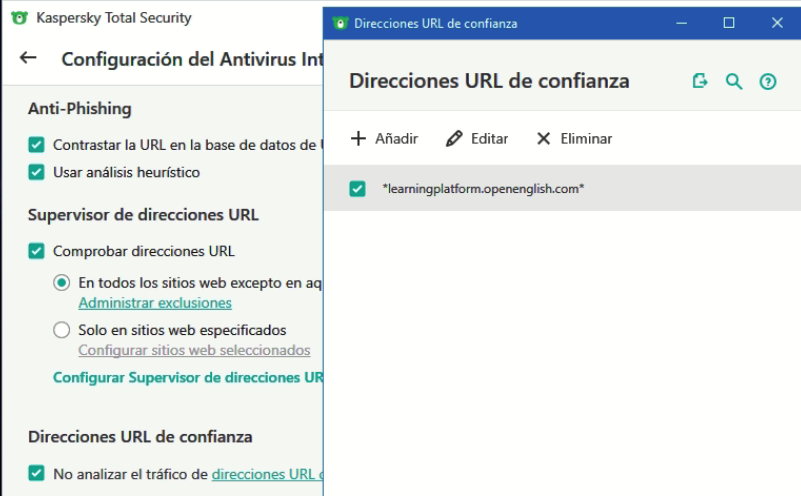
Task: Click the Supervisor de direcciones URL heading
Action: (x=143, y=215)
